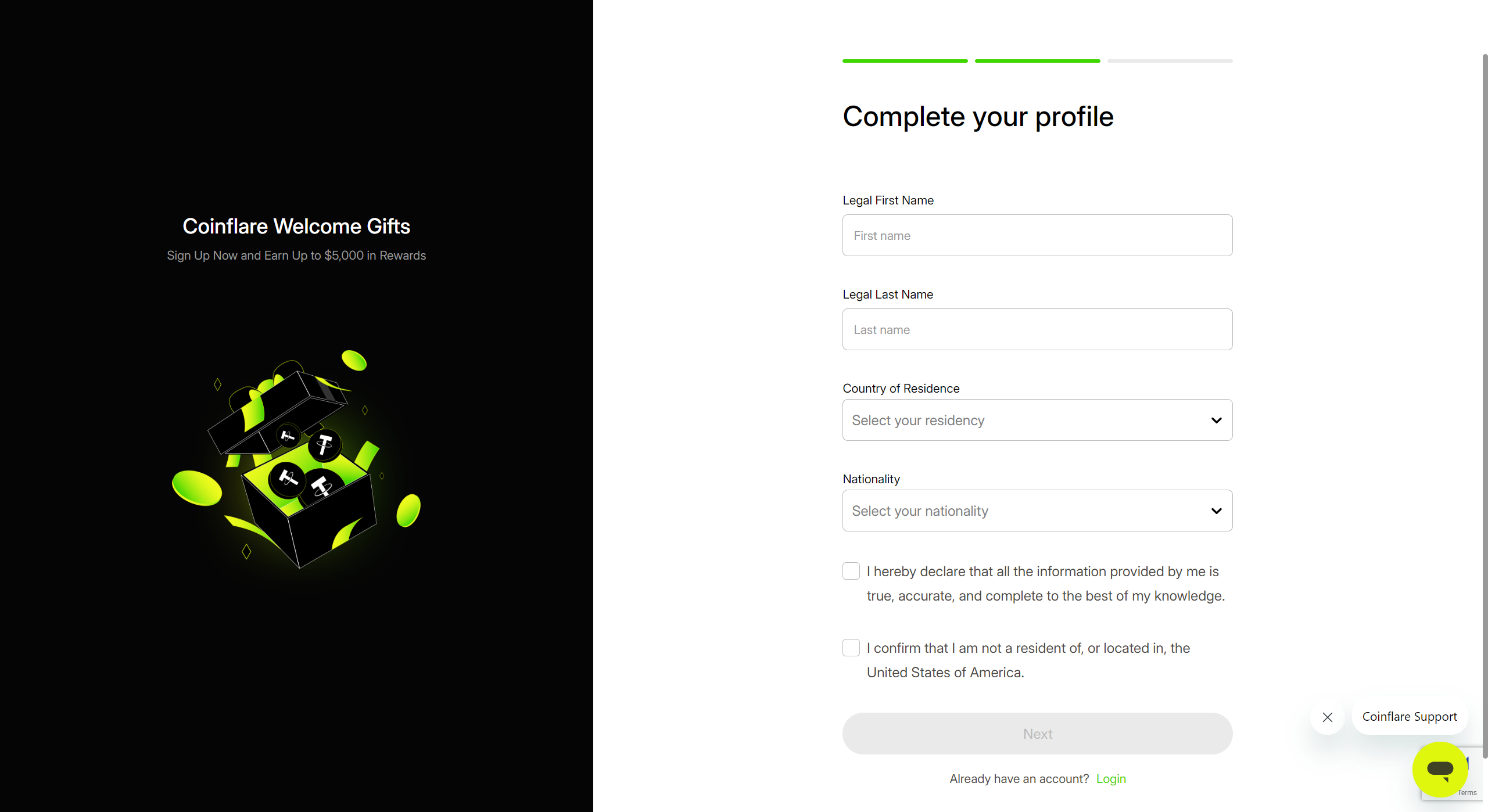Click the chevron arrow in Nationality field

(x=1216, y=511)
